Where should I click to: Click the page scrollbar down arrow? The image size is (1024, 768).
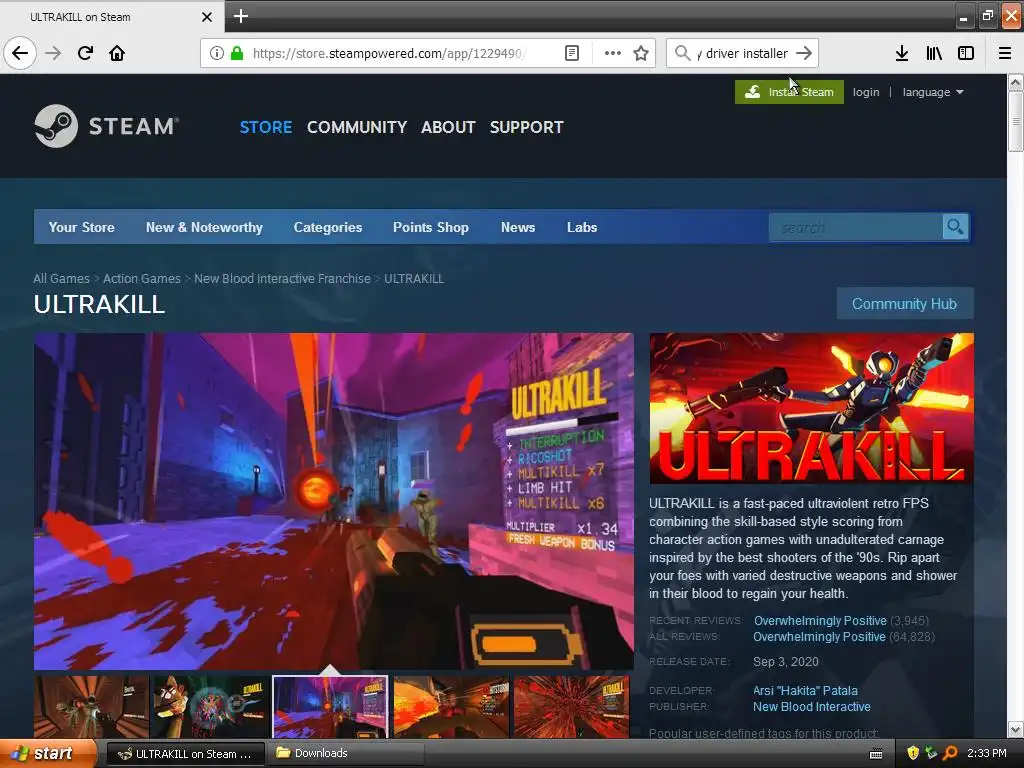tap(1016, 729)
